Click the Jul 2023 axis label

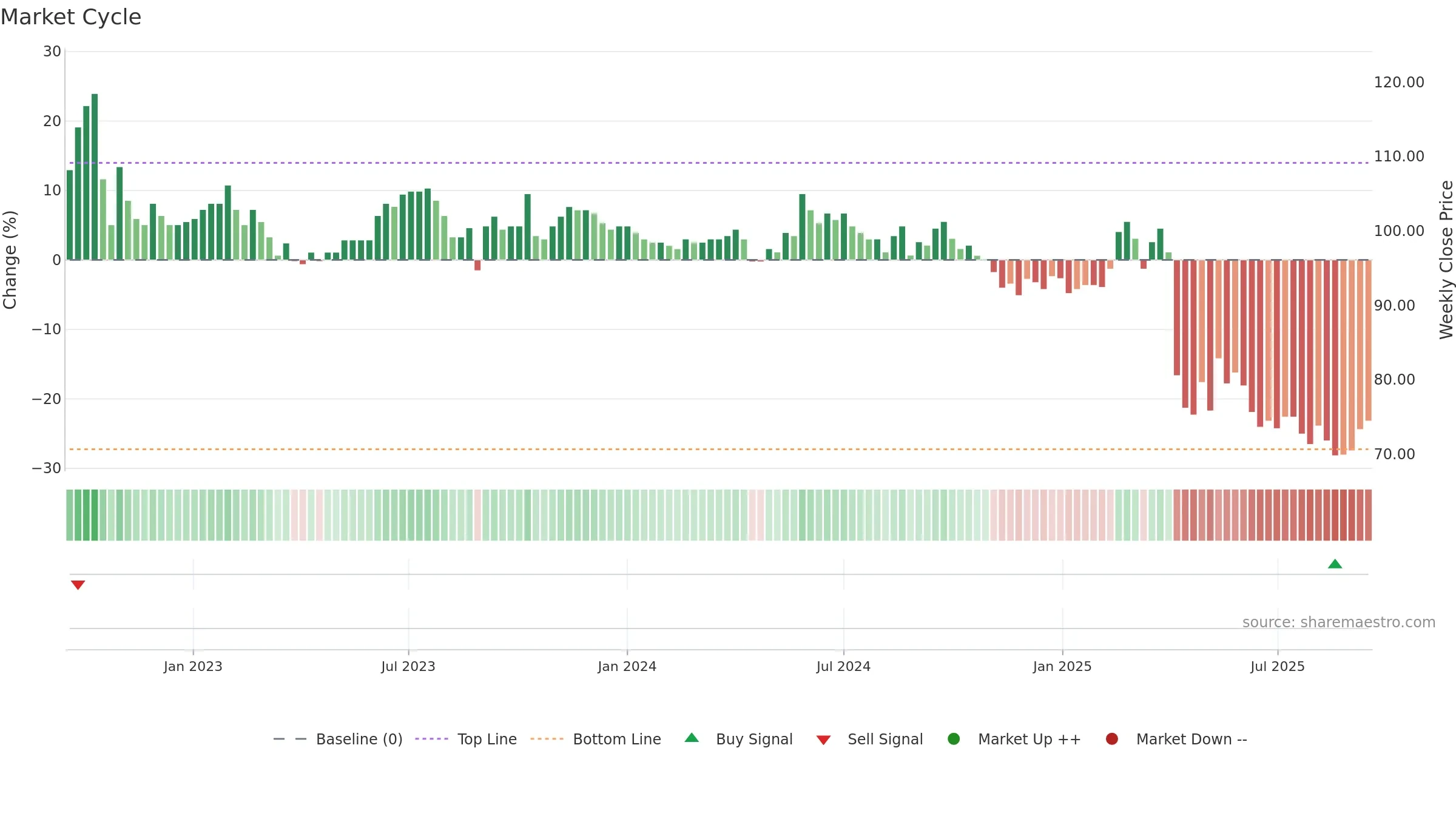click(408, 666)
